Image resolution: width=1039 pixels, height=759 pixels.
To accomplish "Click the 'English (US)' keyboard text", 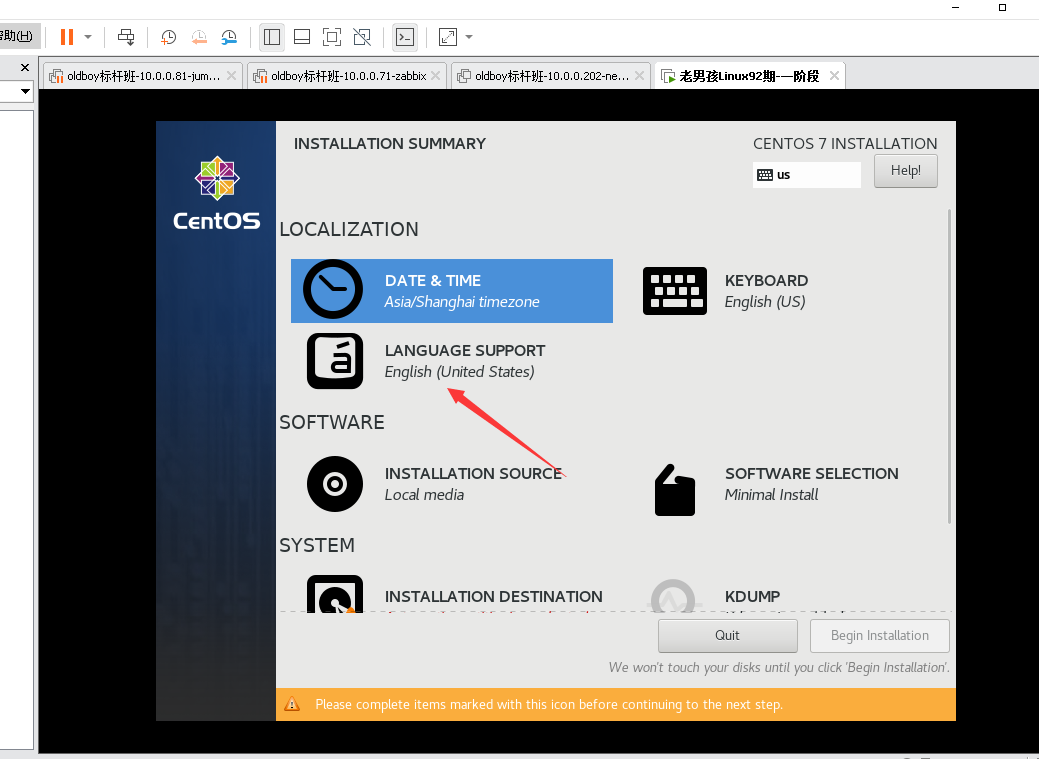I will tap(765, 302).
